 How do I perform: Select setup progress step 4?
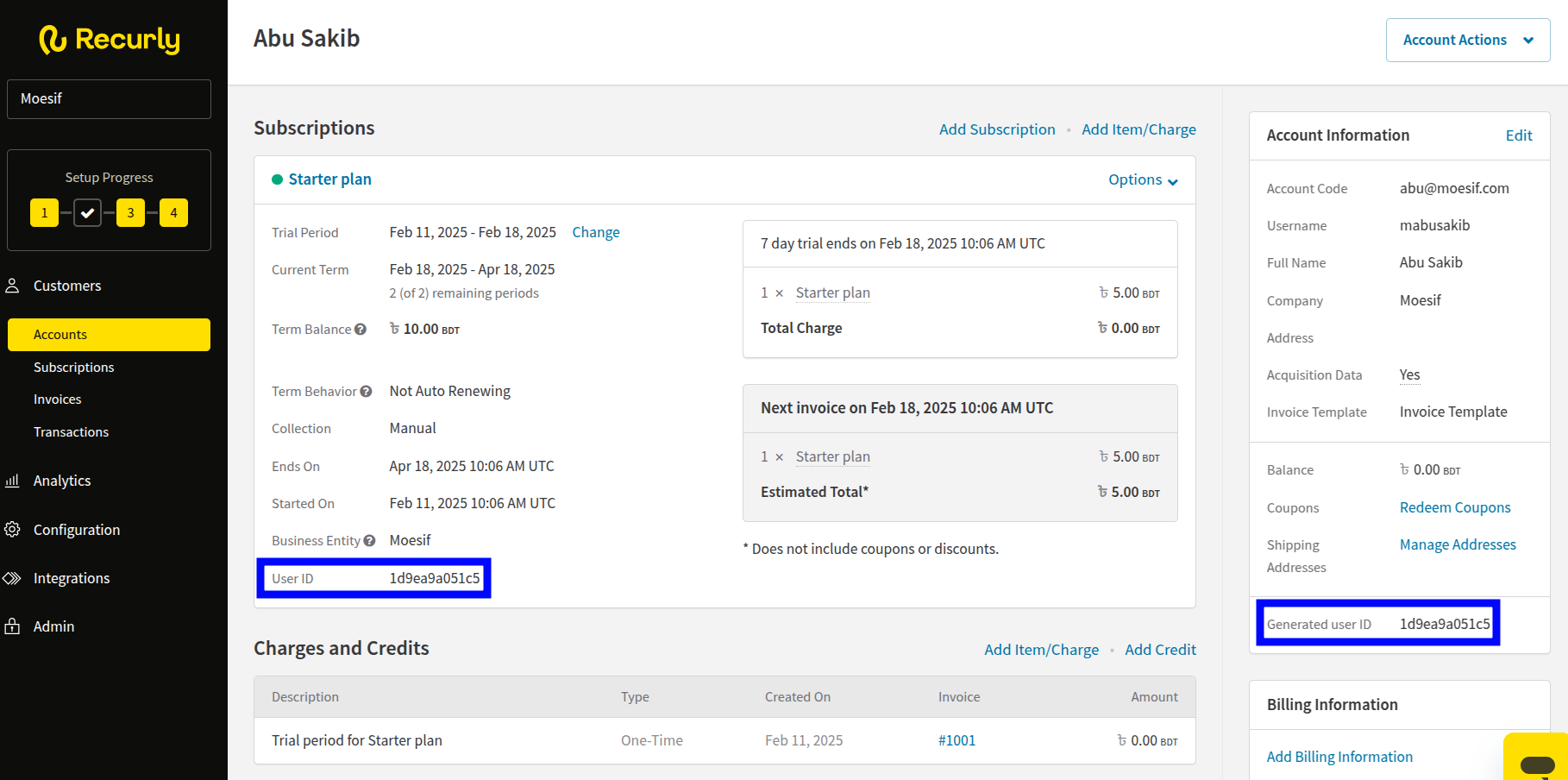(173, 212)
